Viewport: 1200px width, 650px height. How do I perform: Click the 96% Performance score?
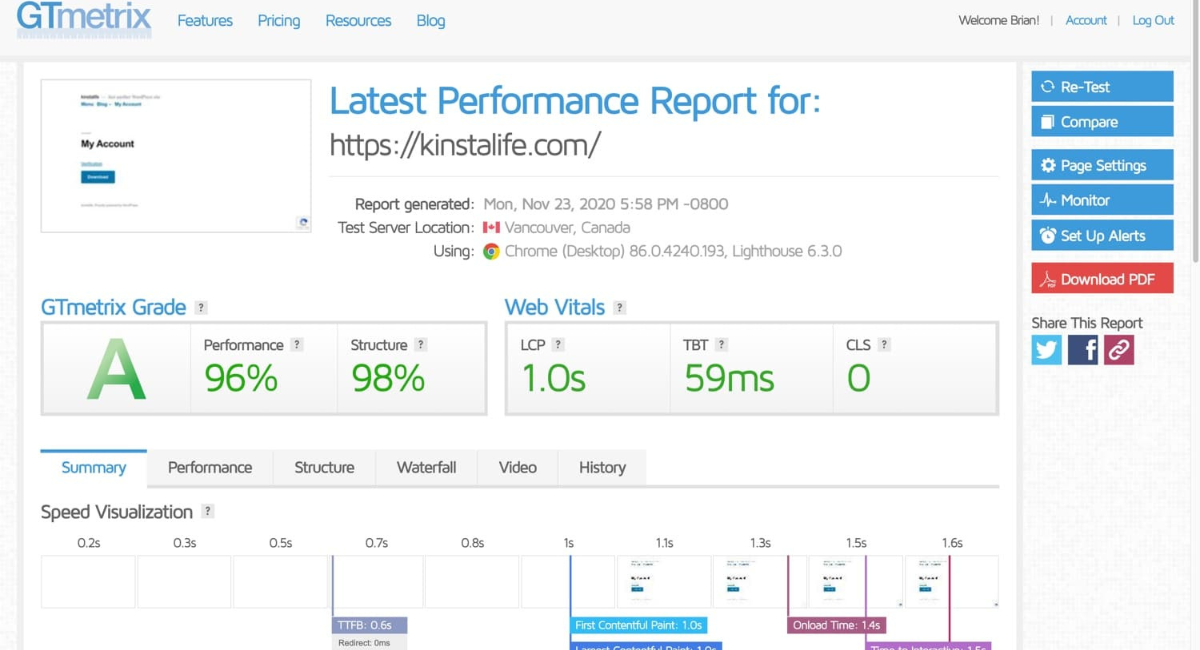coord(241,379)
